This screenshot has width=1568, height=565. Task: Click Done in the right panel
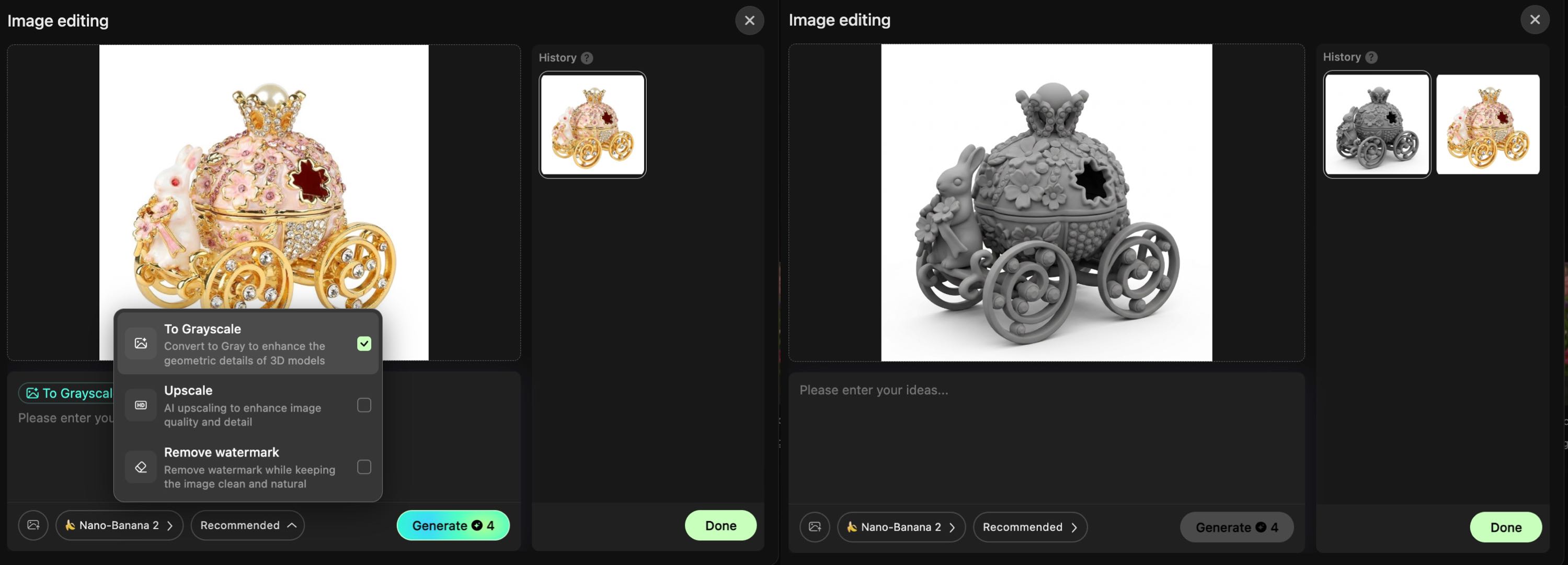click(x=1505, y=527)
